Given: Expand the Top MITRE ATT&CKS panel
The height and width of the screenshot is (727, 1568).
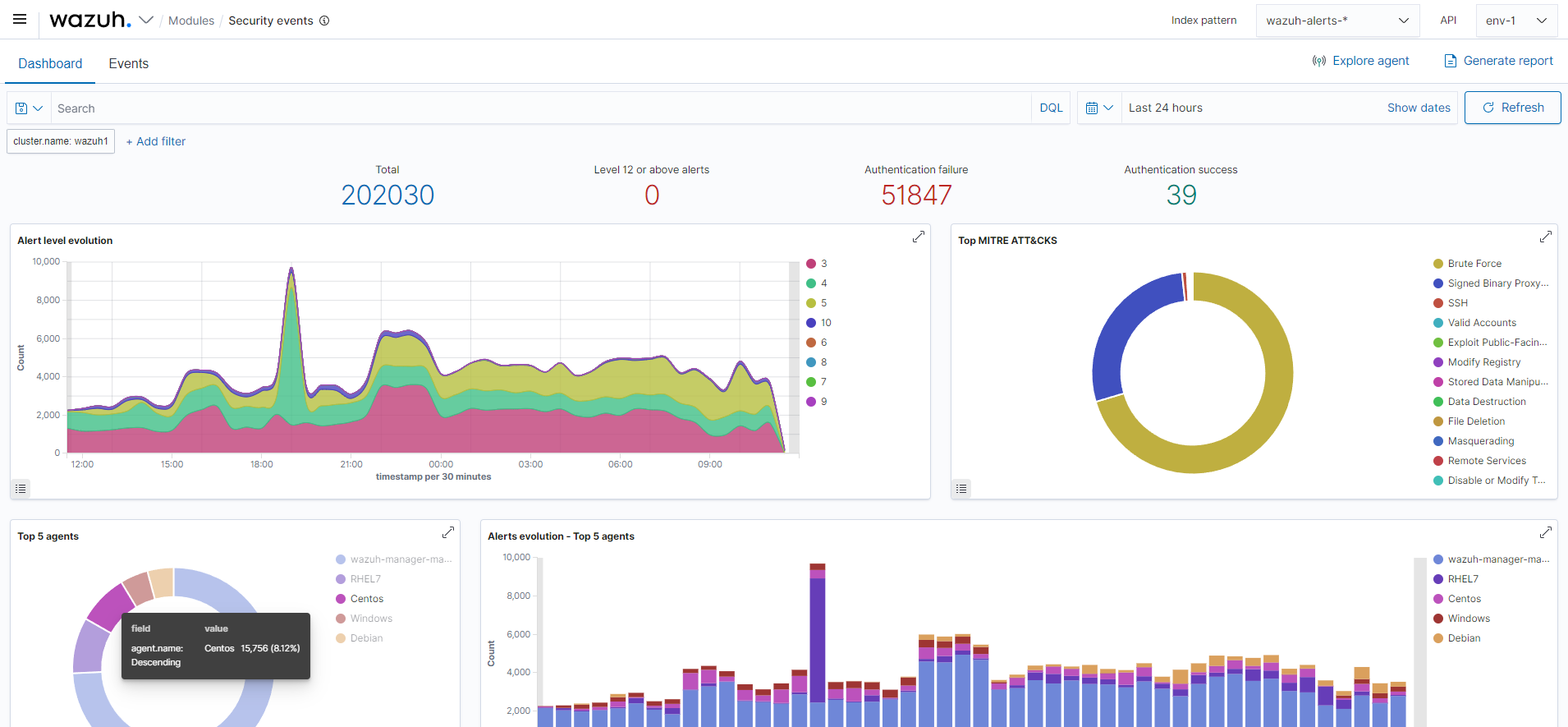Looking at the screenshot, I should 1546,237.
